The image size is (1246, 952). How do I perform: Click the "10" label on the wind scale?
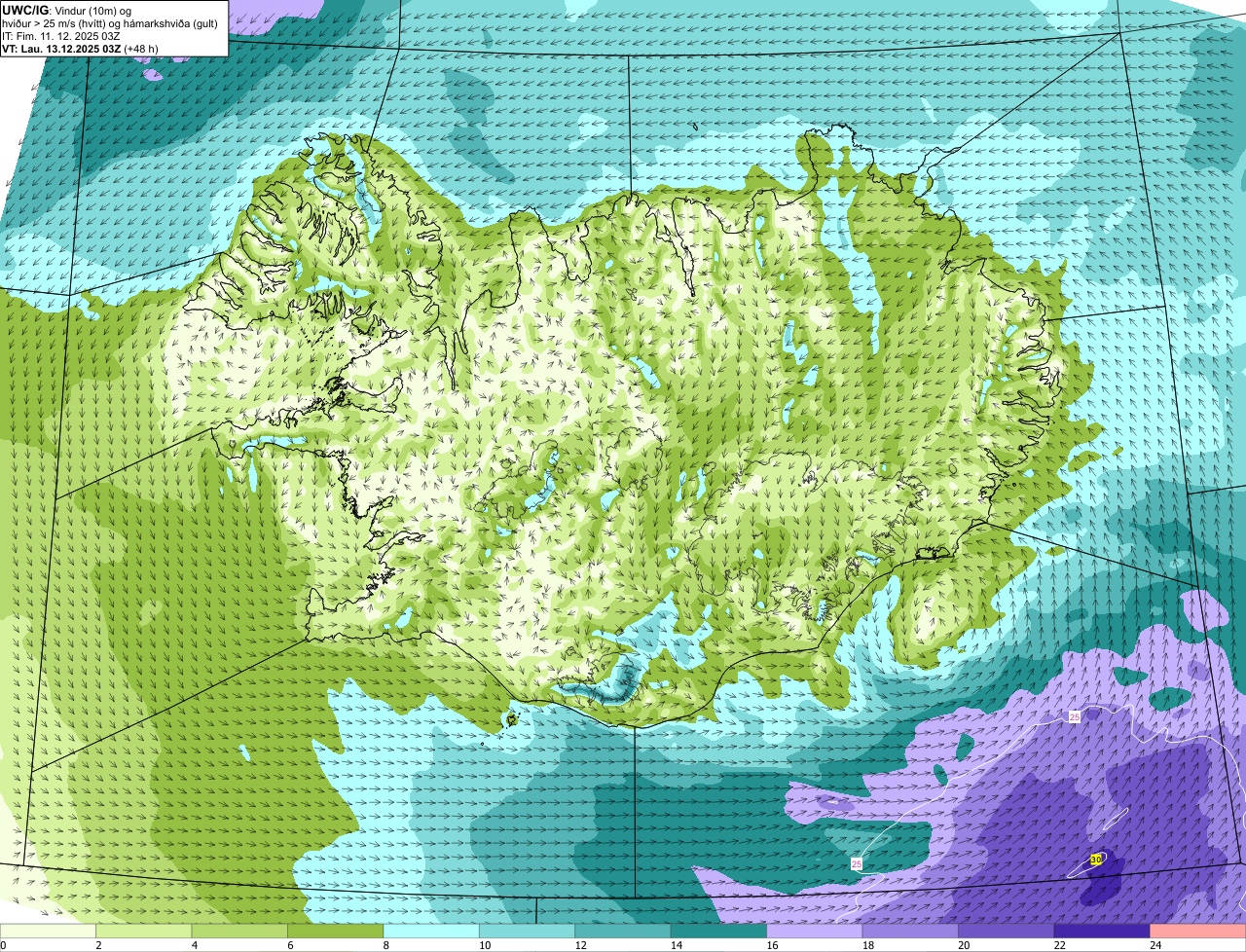484,945
